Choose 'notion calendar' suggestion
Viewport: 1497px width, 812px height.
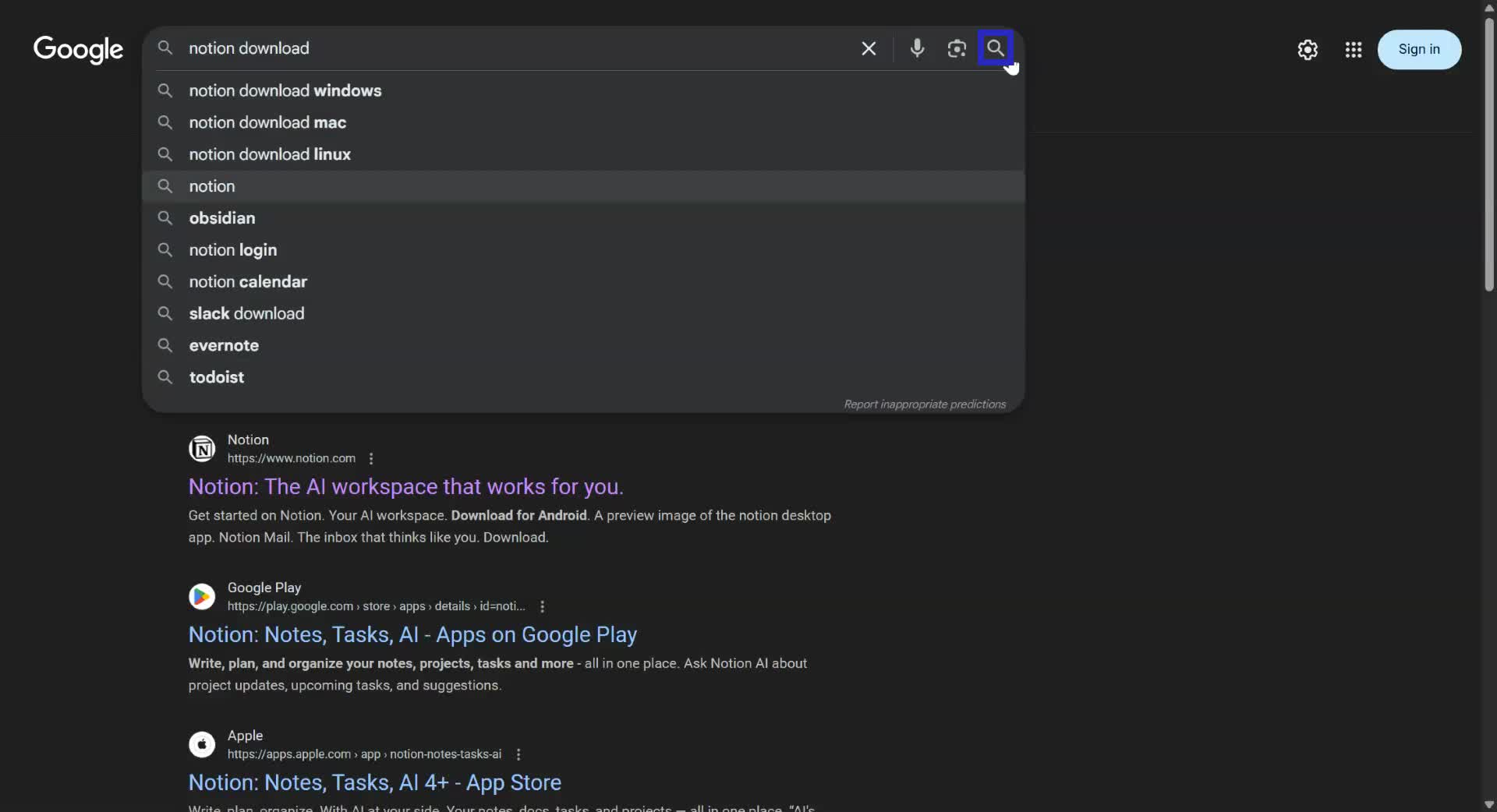(248, 281)
